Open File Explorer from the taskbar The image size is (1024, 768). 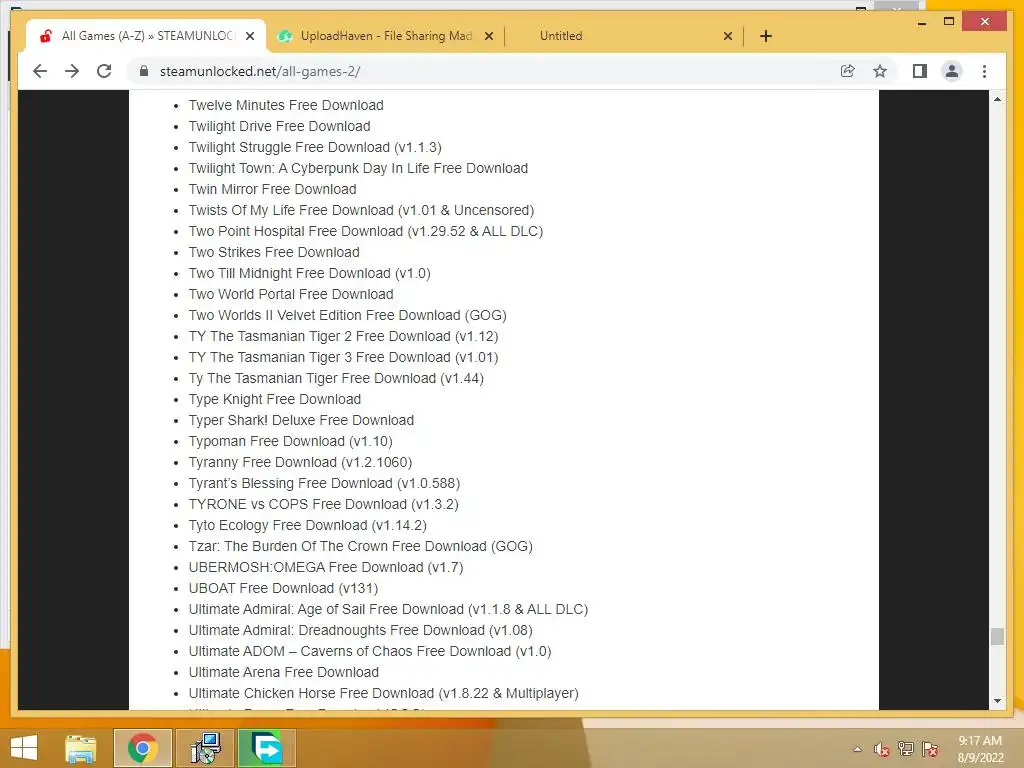pyautogui.click(x=80, y=748)
